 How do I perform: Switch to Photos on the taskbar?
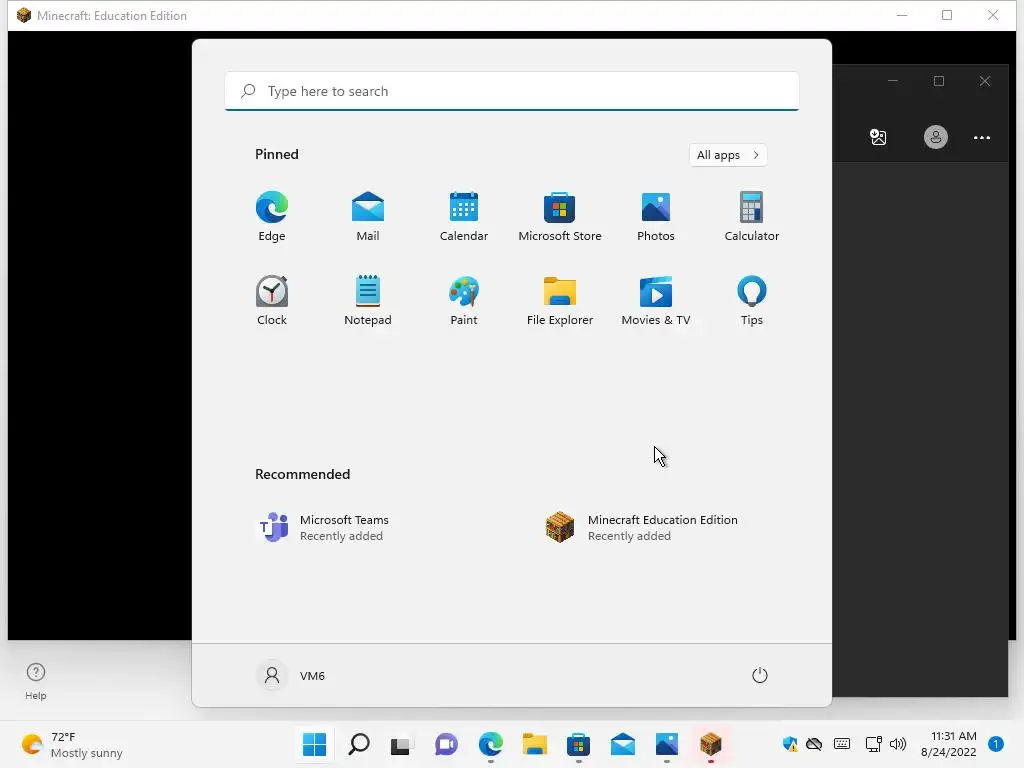pyautogui.click(x=666, y=744)
